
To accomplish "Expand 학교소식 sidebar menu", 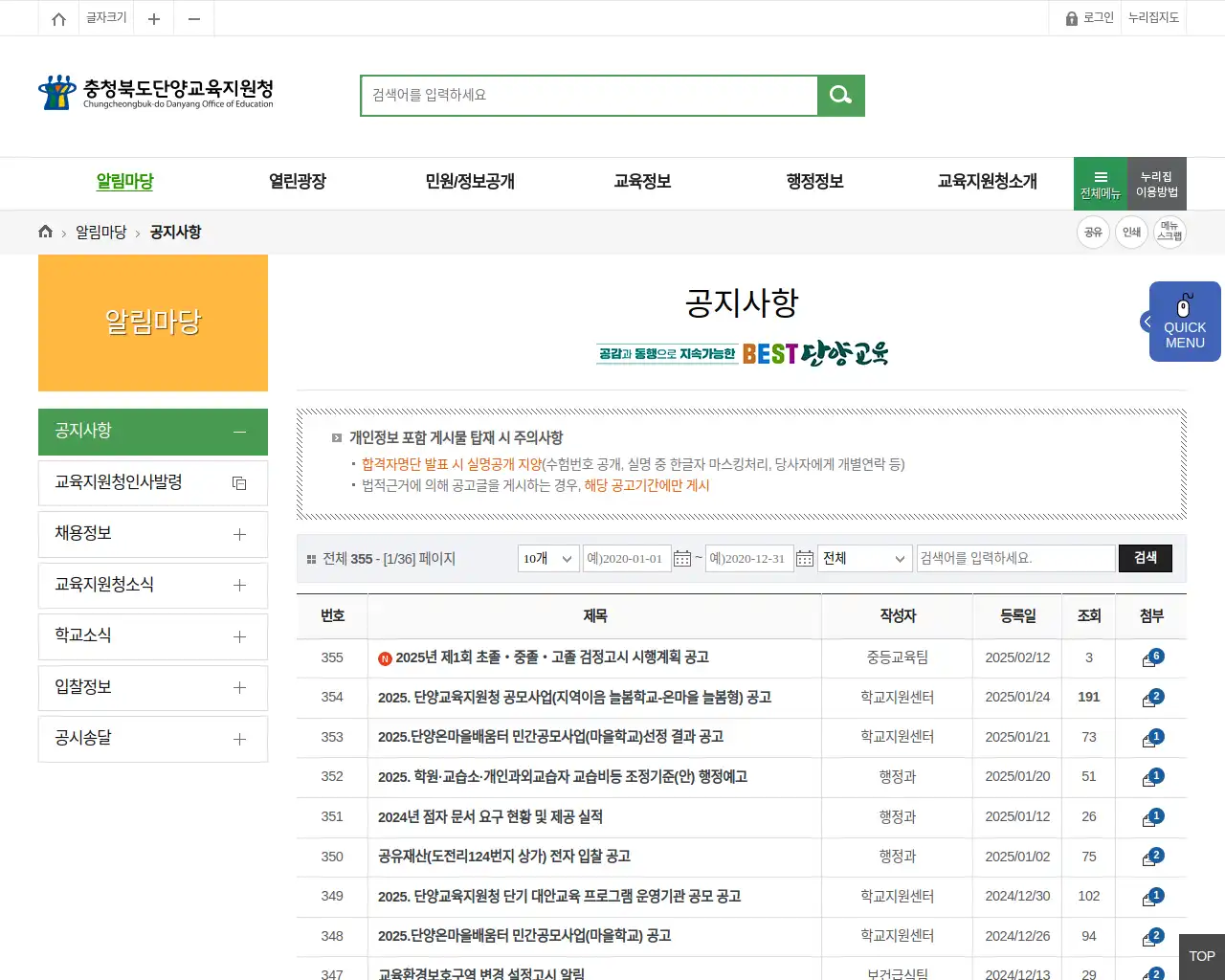I will pos(239,636).
